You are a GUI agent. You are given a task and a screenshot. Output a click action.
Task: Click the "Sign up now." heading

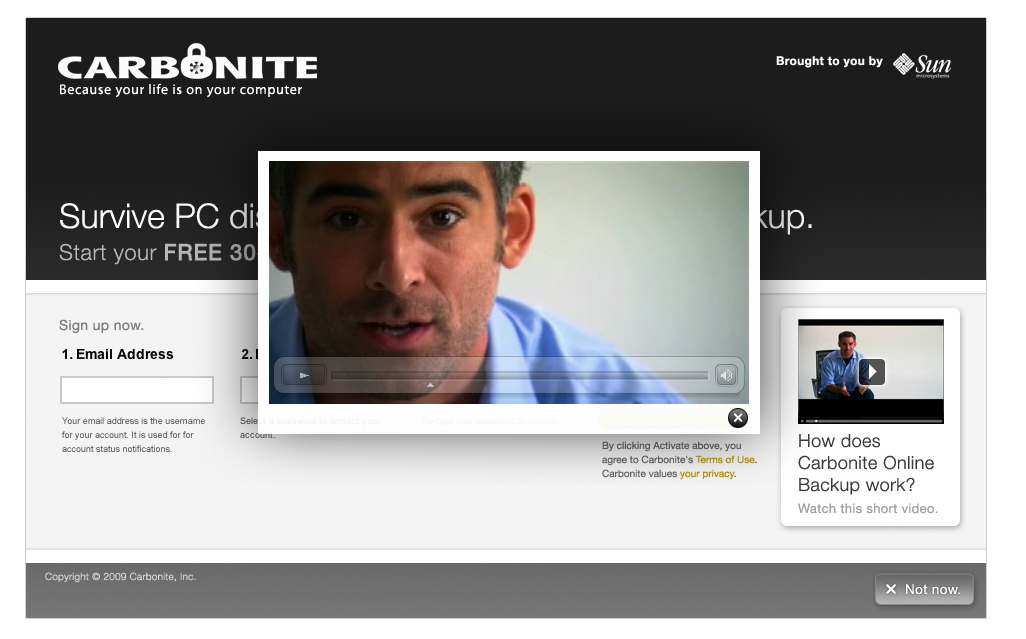coord(101,325)
